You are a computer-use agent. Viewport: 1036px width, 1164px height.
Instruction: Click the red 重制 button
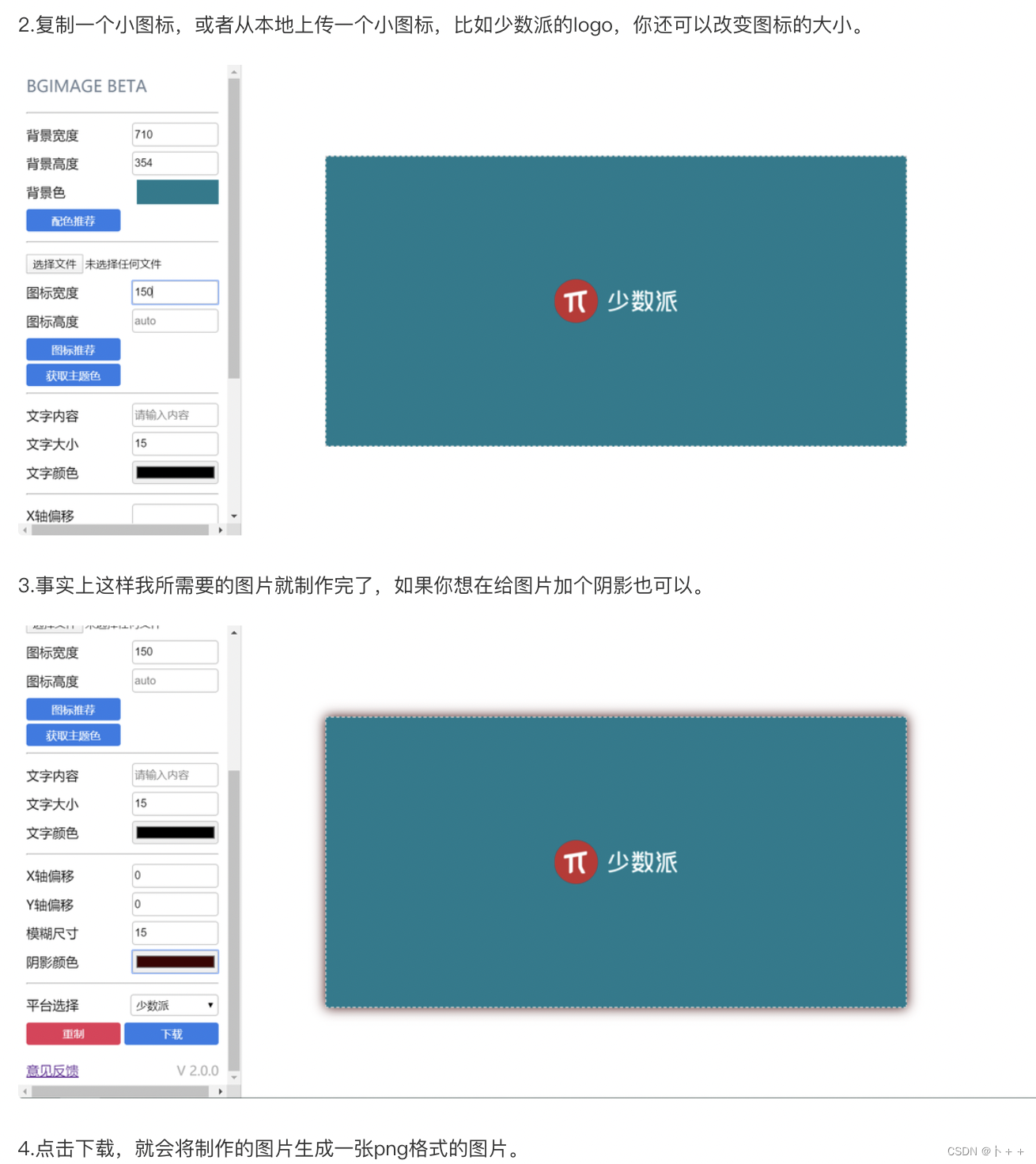pyautogui.click(x=74, y=1034)
